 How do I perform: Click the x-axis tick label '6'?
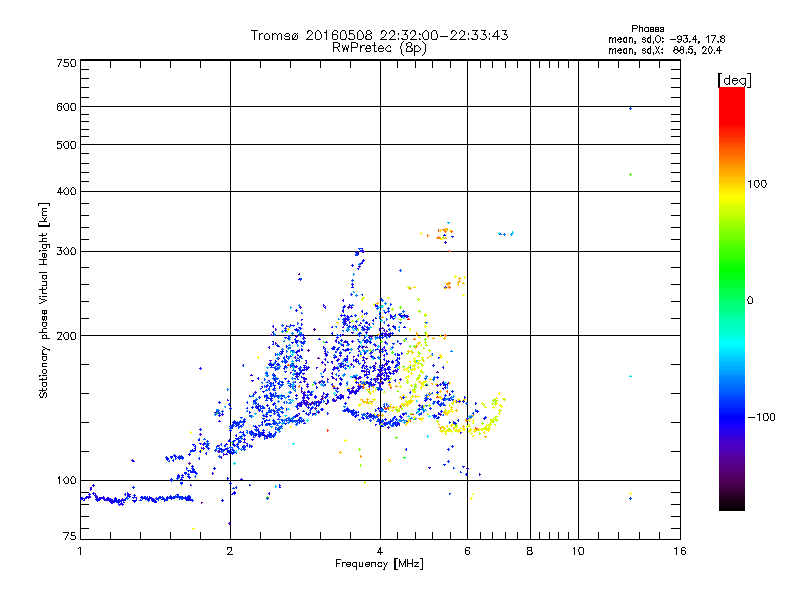[x=467, y=551]
